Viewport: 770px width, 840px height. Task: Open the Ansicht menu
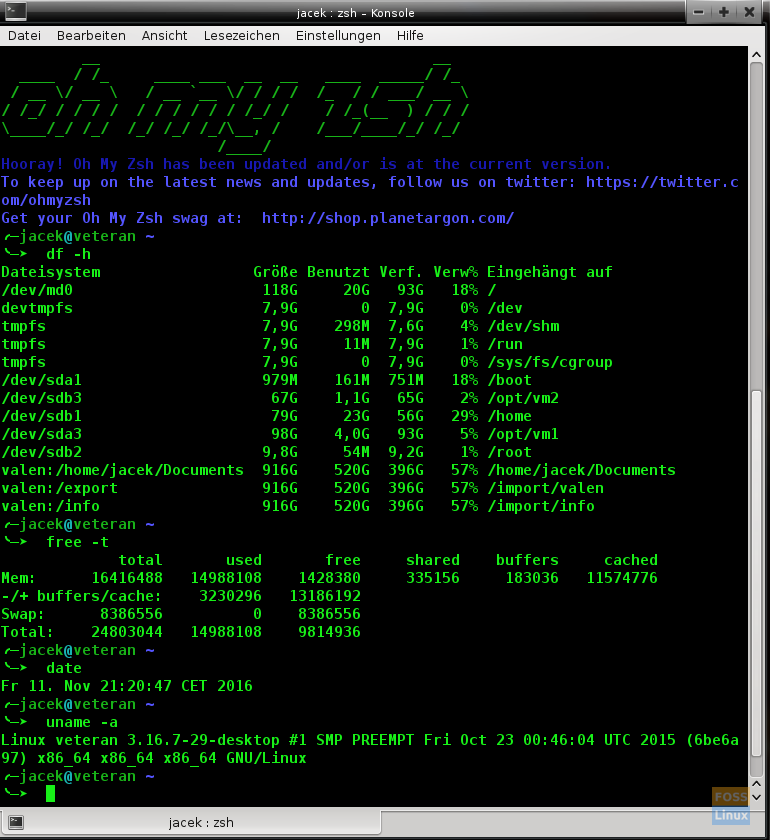click(x=165, y=35)
